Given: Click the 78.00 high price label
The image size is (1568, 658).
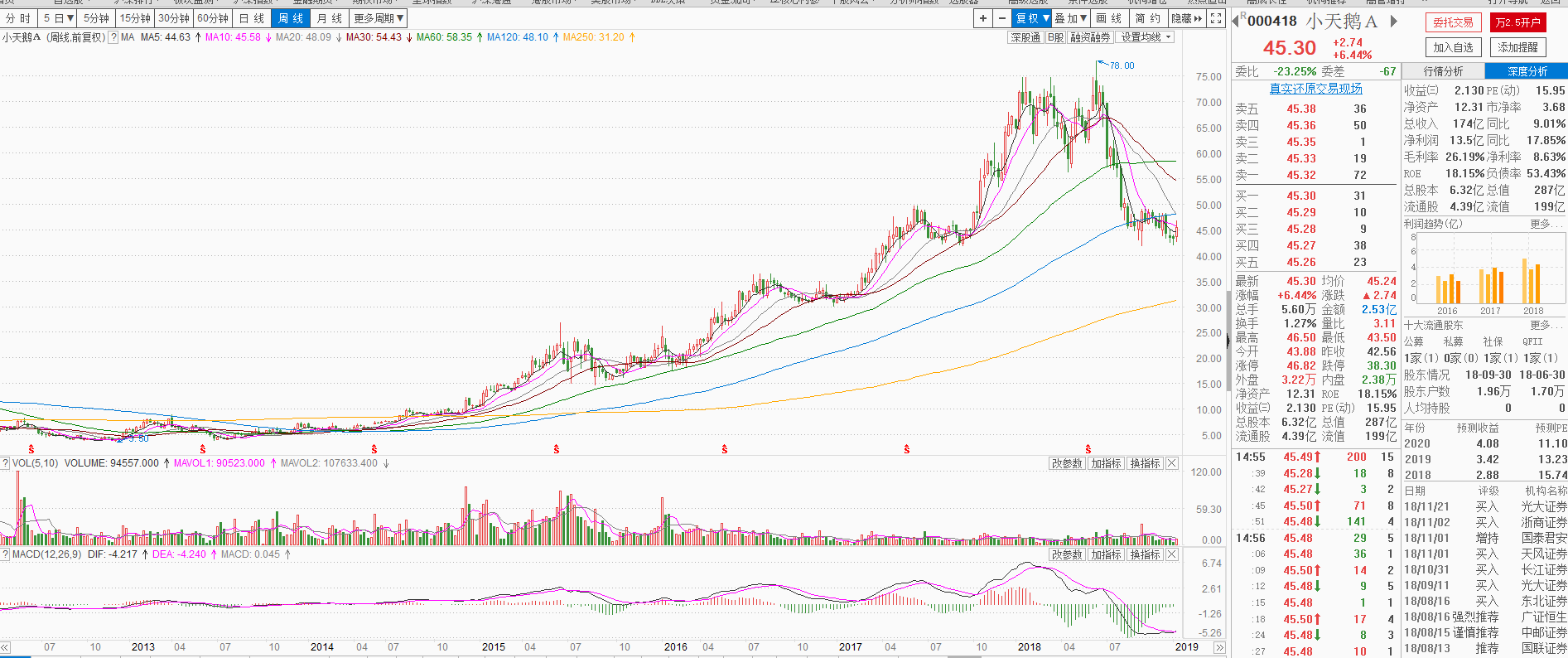Looking at the screenshot, I should click(x=1122, y=65).
